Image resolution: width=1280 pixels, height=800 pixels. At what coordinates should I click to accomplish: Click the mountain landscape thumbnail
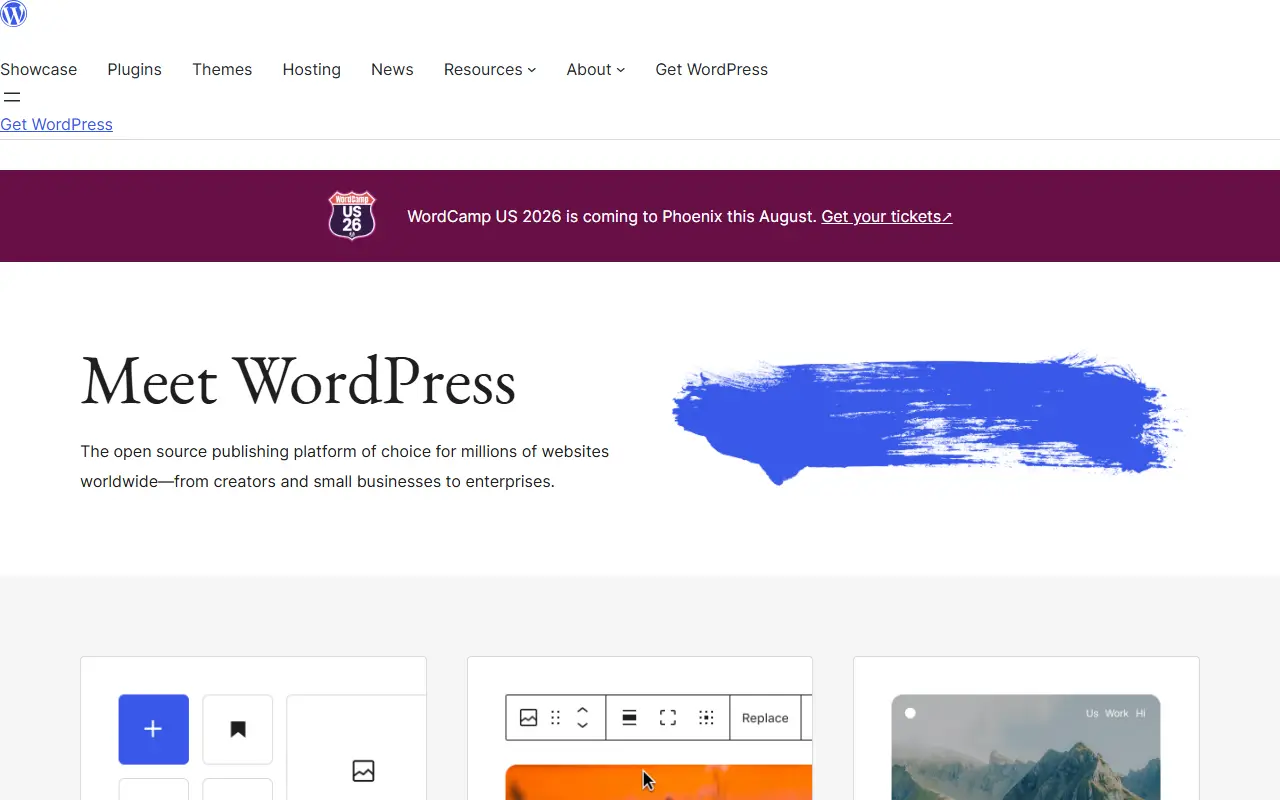click(1026, 747)
